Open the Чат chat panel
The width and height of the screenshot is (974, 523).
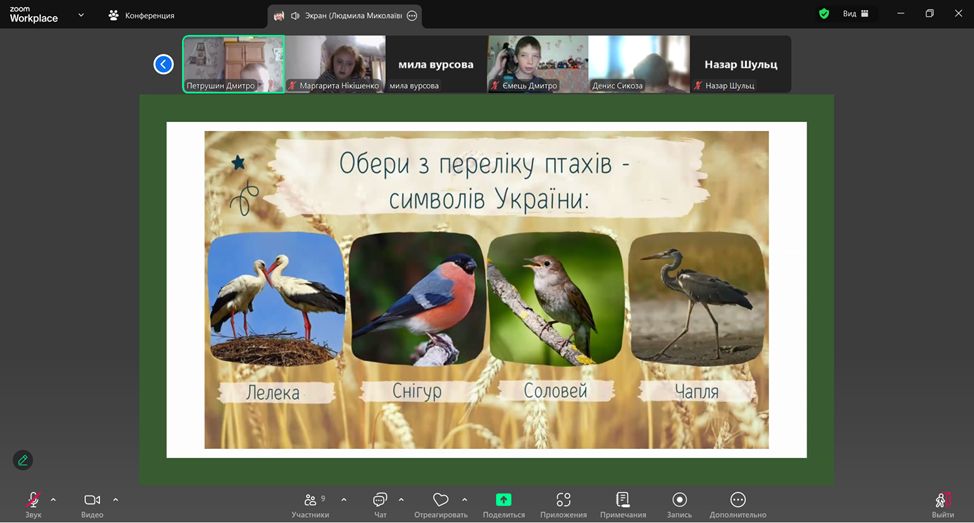click(x=380, y=500)
